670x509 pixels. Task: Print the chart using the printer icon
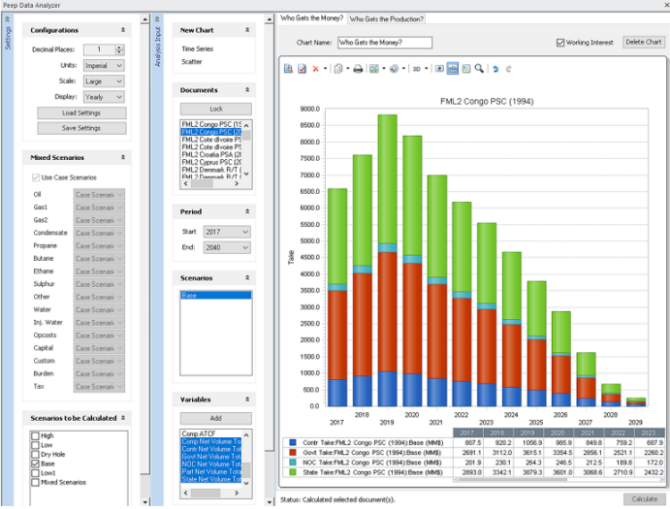(358, 69)
